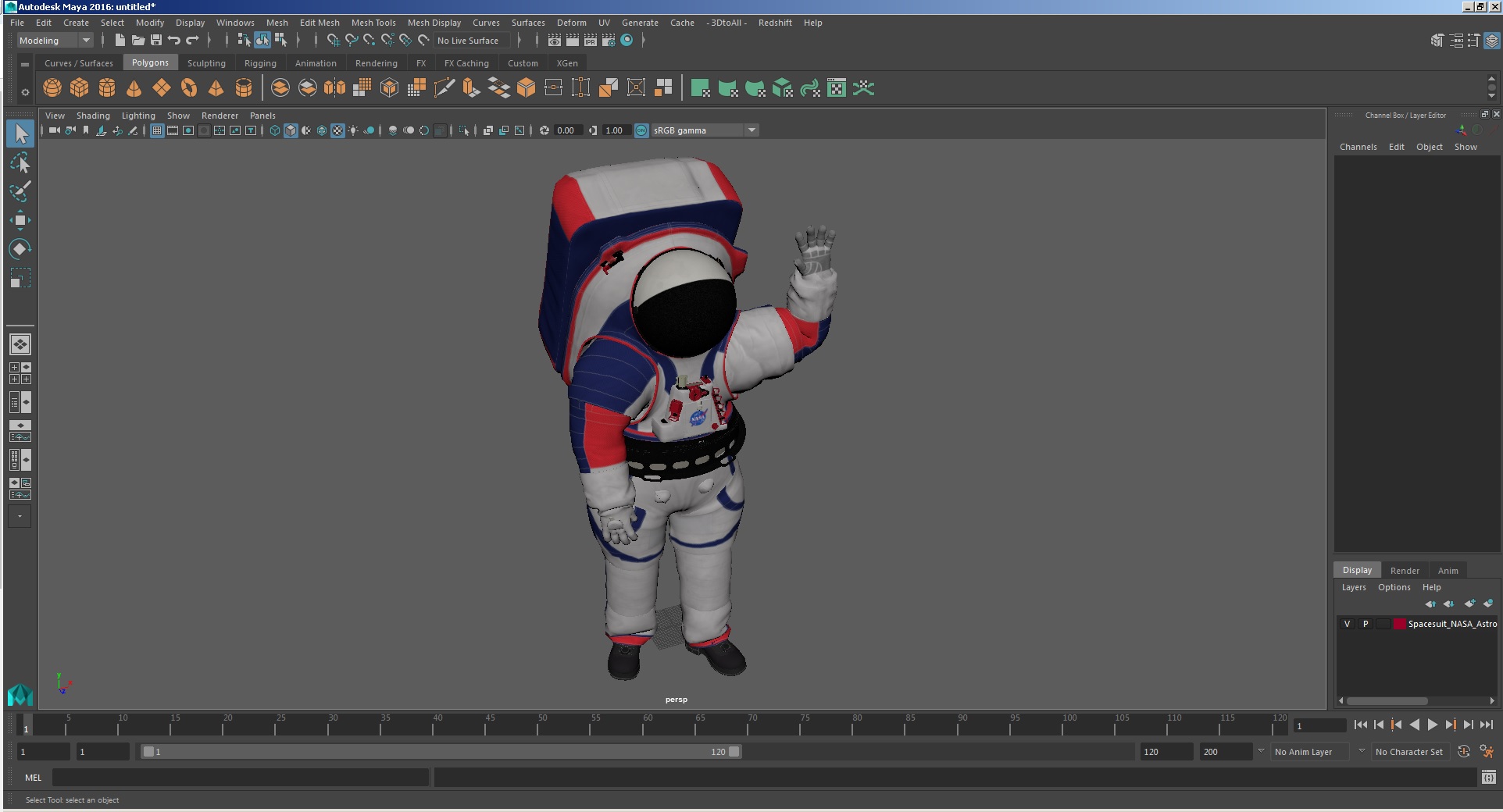The width and height of the screenshot is (1503, 812).
Task: Toggle P playback box of Spacesuit layer
Action: tap(1366, 624)
